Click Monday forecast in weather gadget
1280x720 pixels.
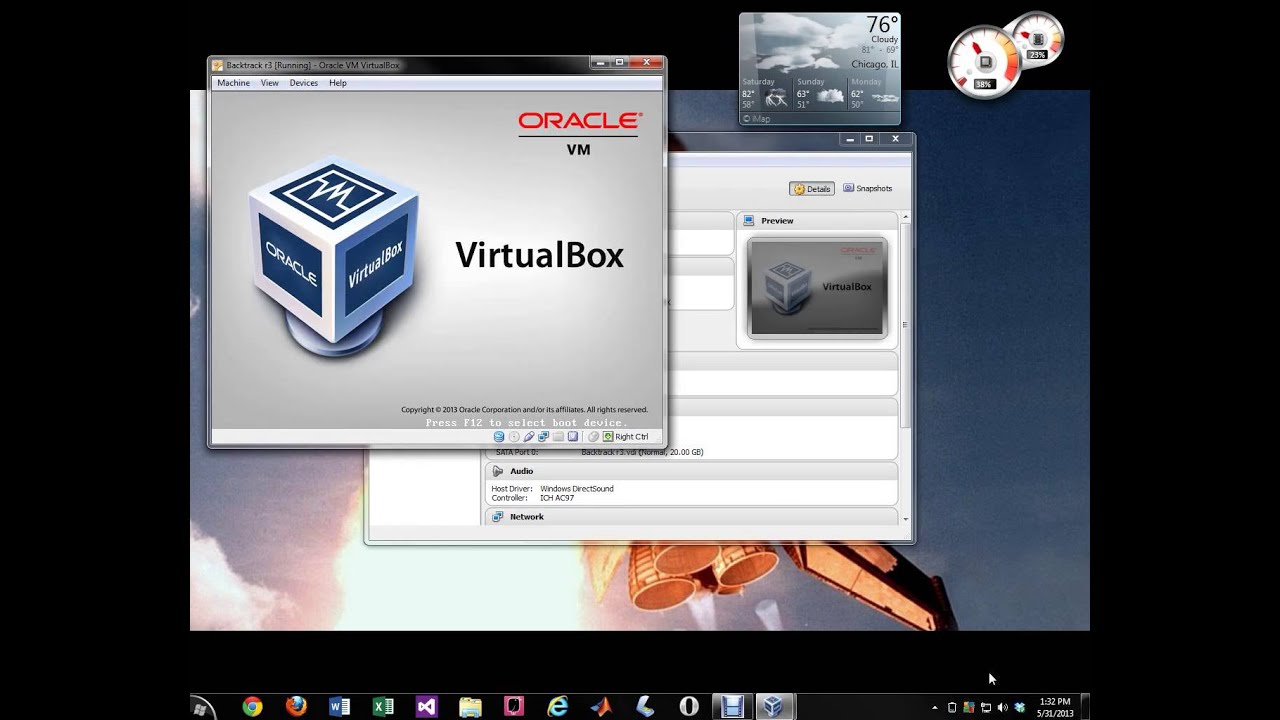pos(874,93)
